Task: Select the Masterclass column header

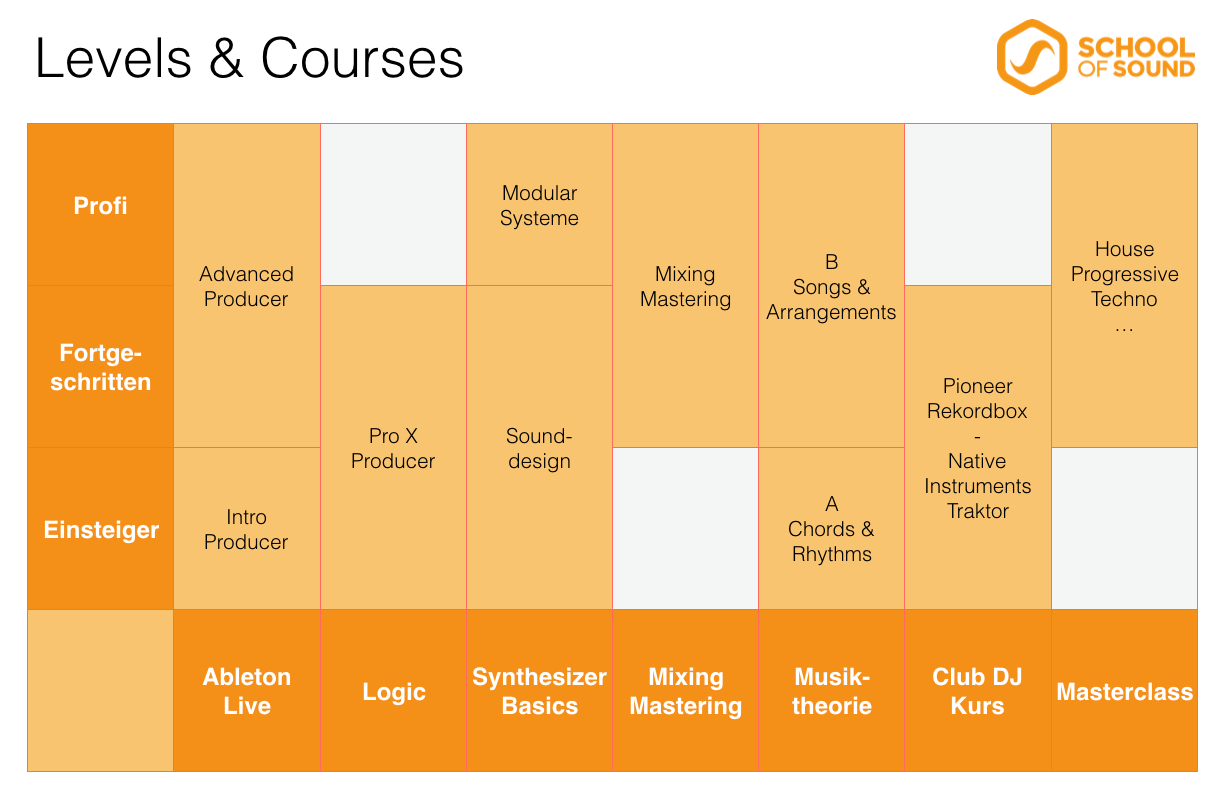Action: point(1125,692)
